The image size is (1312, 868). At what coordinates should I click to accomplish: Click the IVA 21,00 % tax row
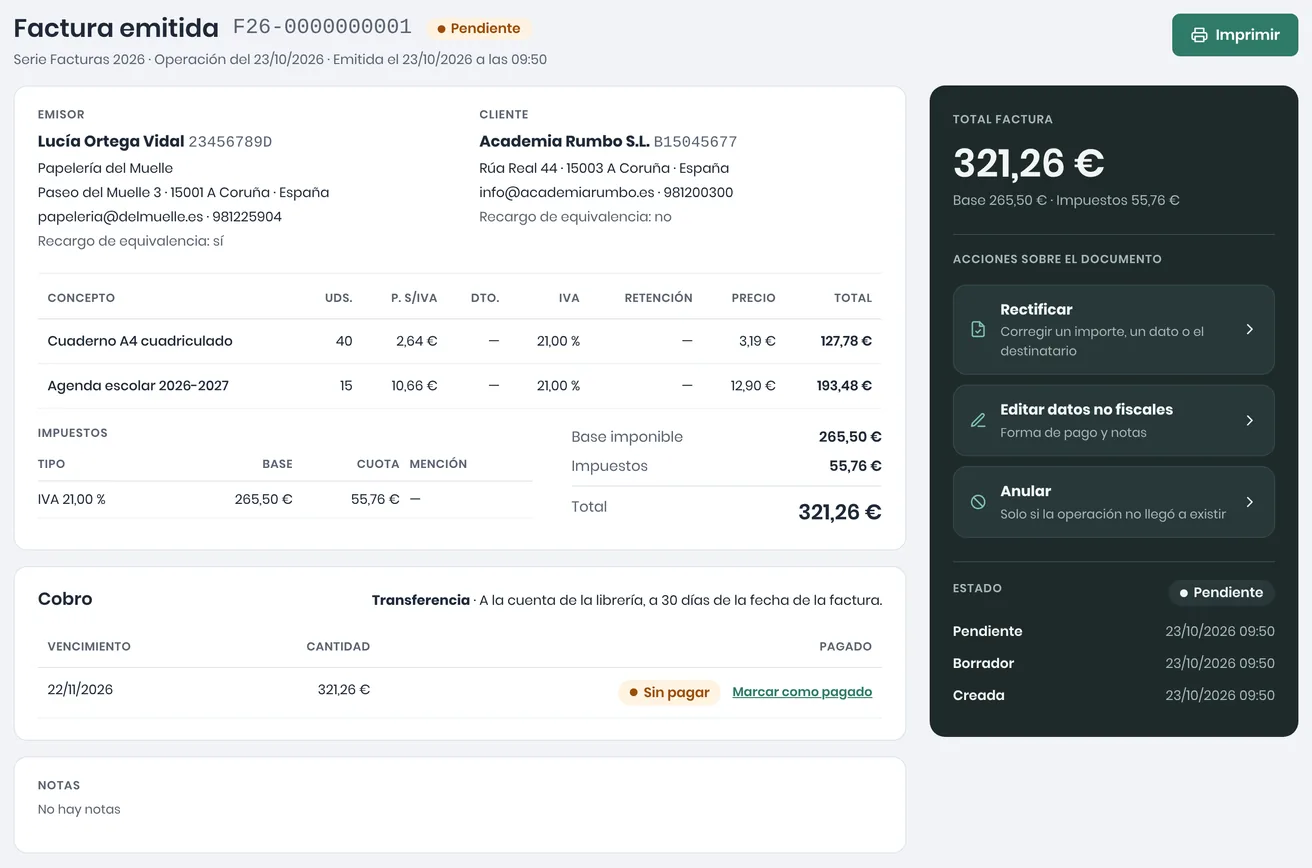click(285, 499)
